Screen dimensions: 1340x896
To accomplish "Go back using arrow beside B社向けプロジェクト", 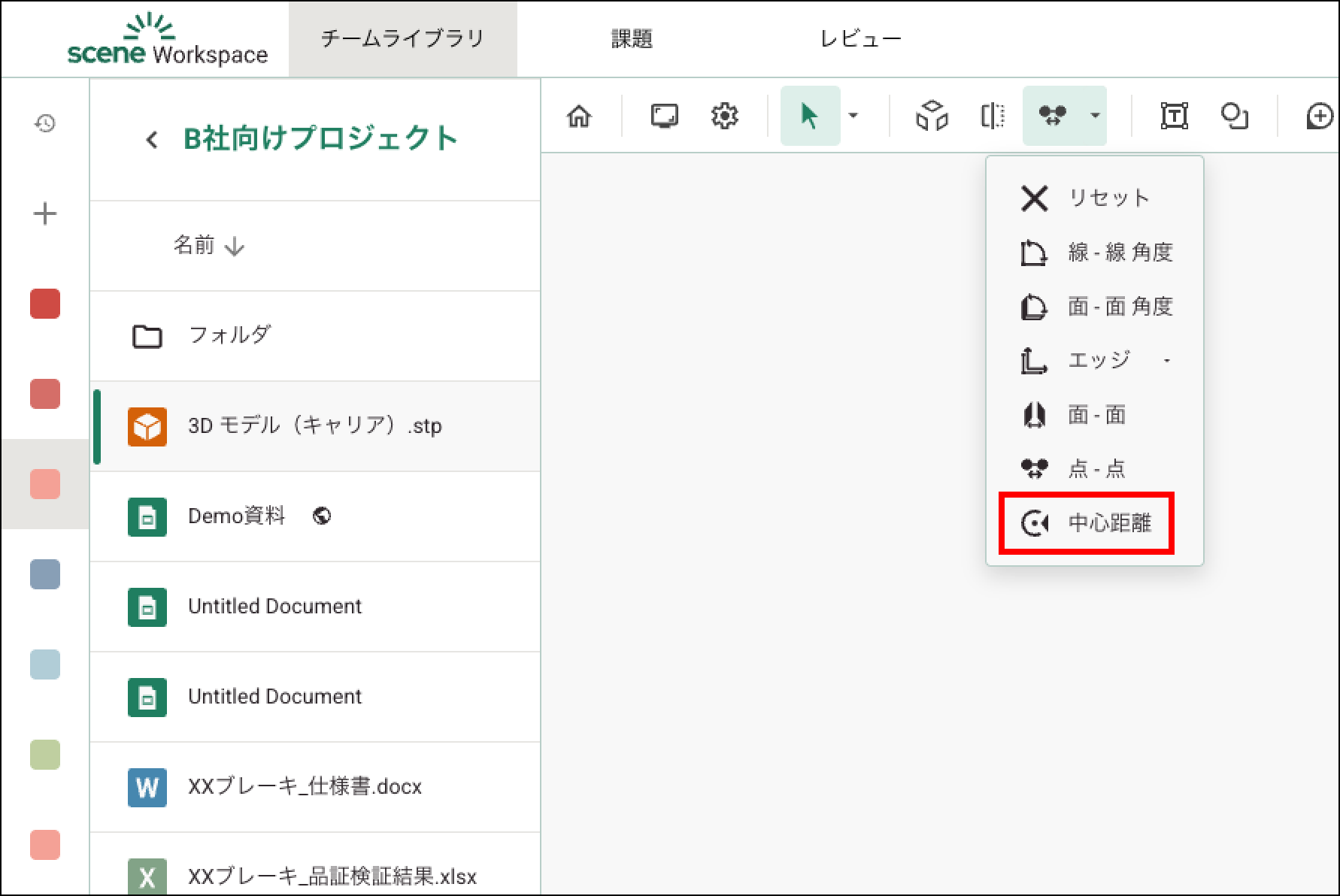I will pyautogui.click(x=152, y=140).
